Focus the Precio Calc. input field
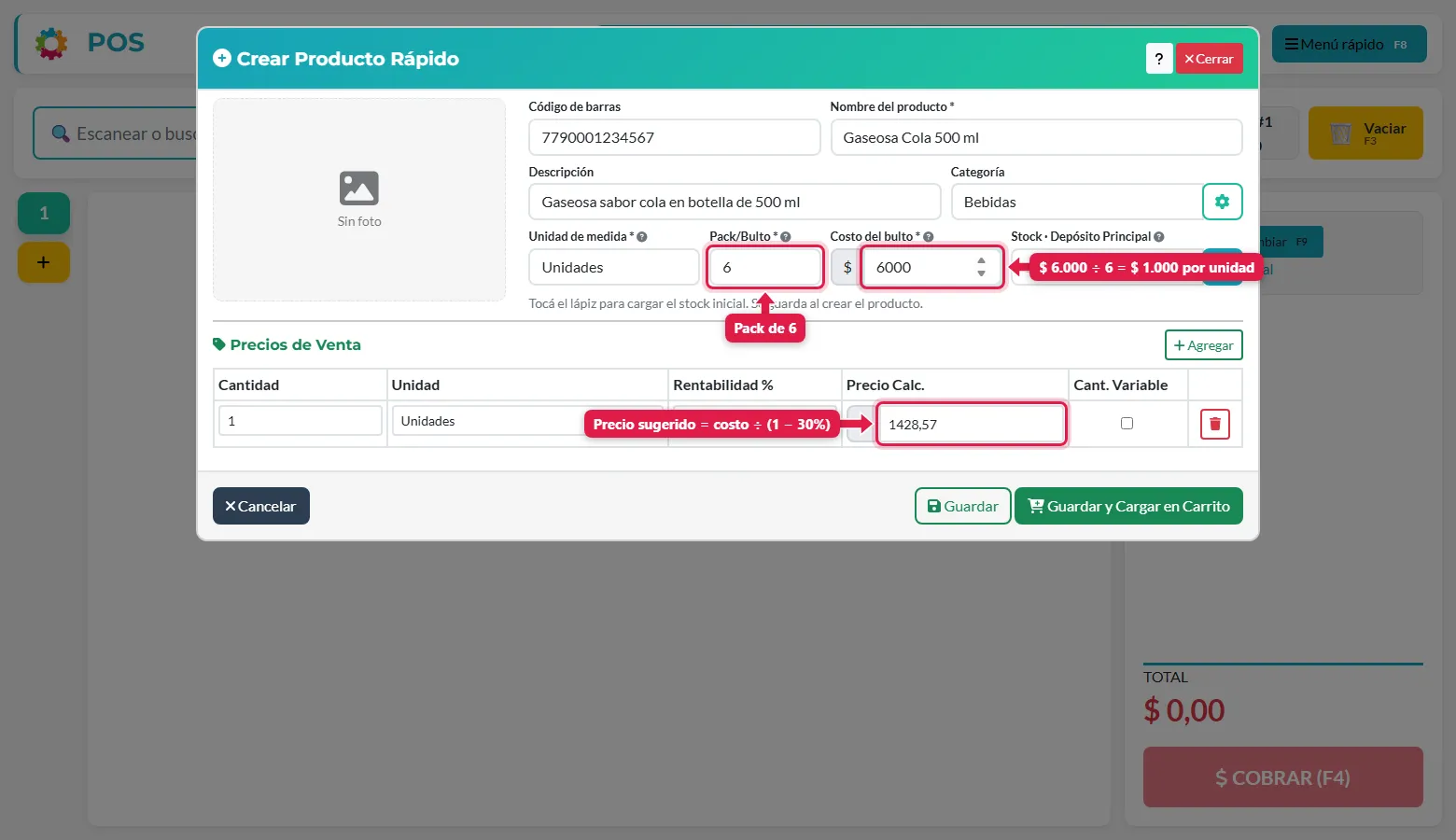The image size is (1456, 840). coord(971,424)
